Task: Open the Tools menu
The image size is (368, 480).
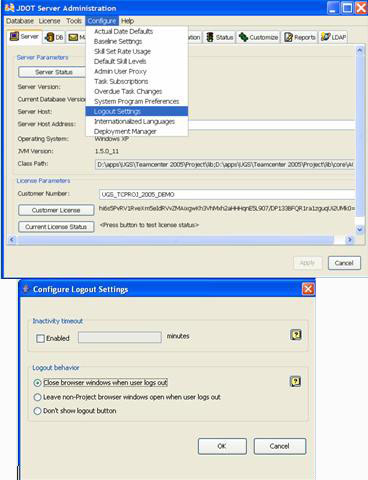Action: (x=74, y=21)
